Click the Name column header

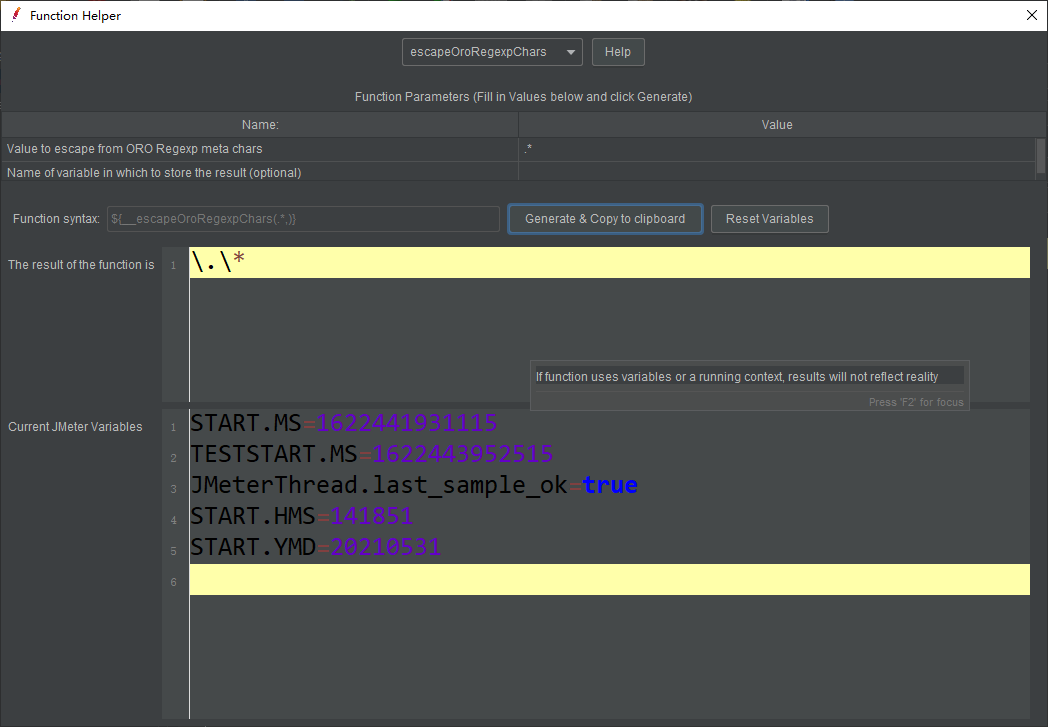tap(260, 125)
